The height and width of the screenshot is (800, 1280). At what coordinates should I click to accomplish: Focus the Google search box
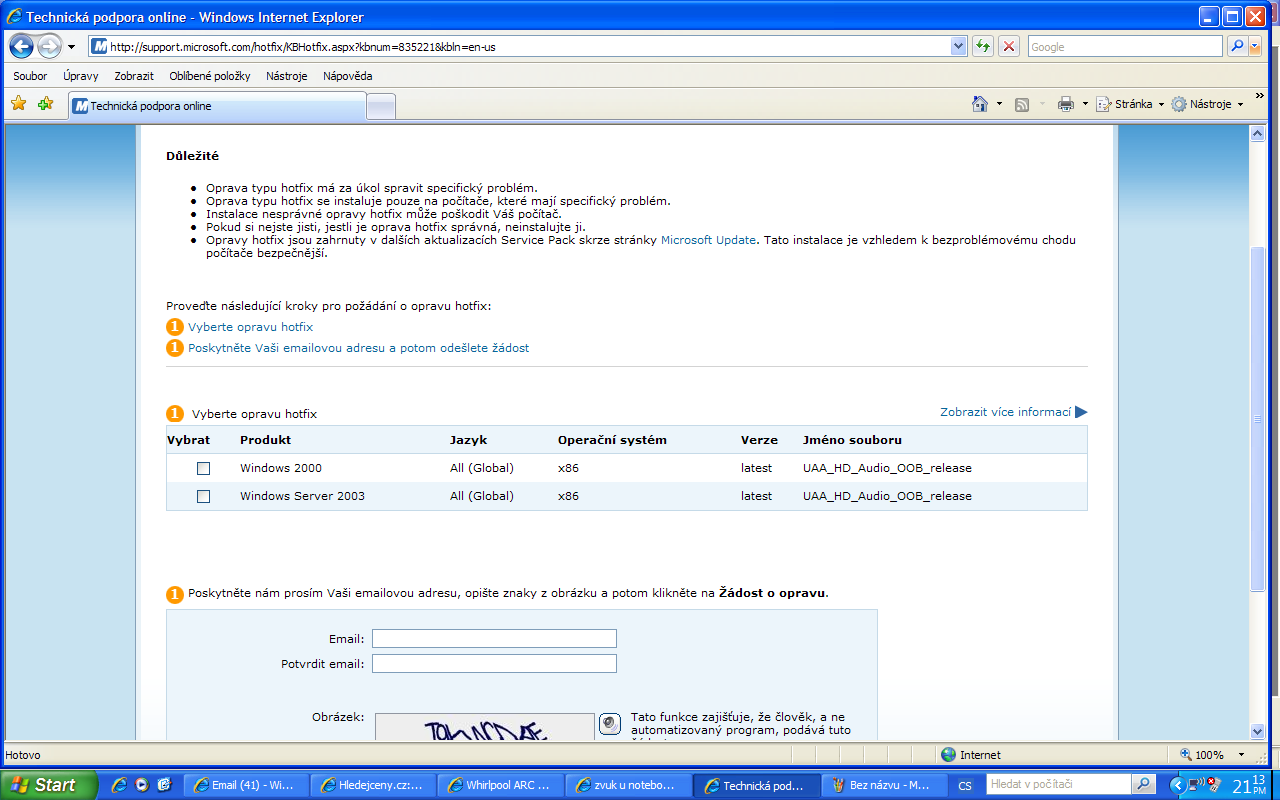(x=1125, y=47)
